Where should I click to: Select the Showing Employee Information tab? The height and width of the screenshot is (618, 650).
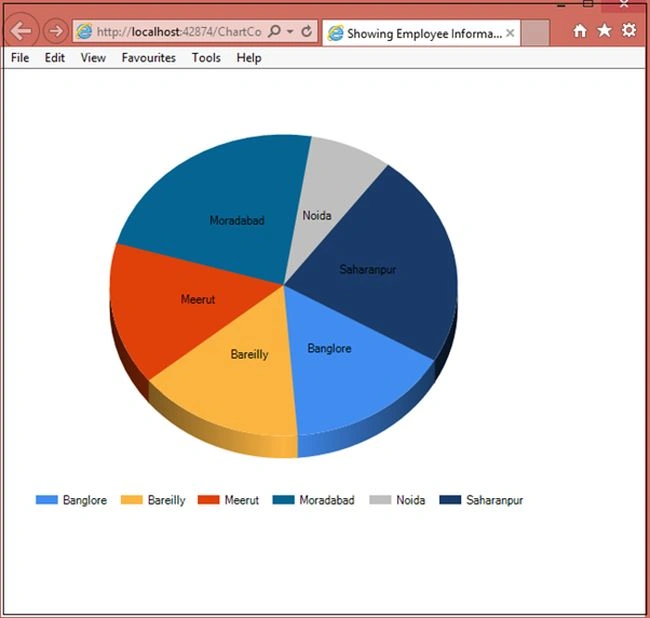421,33
